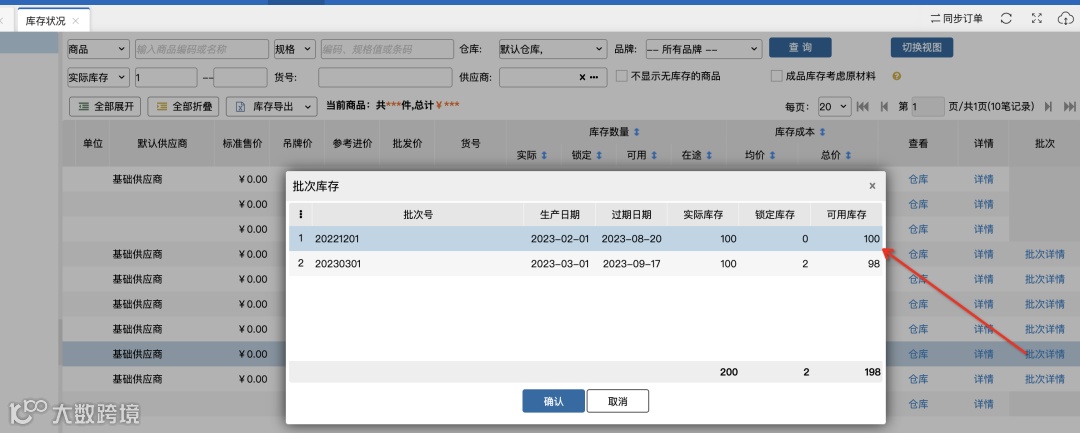This screenshot has height=433, width=1080.
Task: Sort by 总价 column arrows
Action: (x=848, y=156)
